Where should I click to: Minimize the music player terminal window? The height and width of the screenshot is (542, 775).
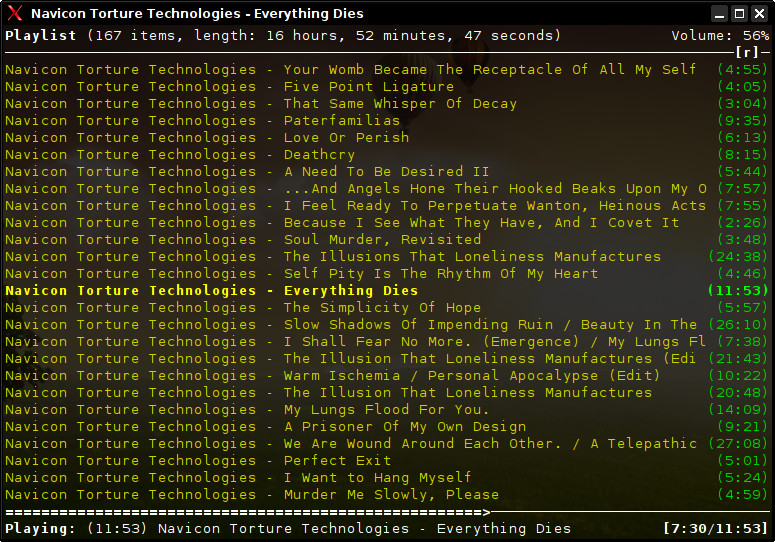pyautogui.click(x=719, y=14)
